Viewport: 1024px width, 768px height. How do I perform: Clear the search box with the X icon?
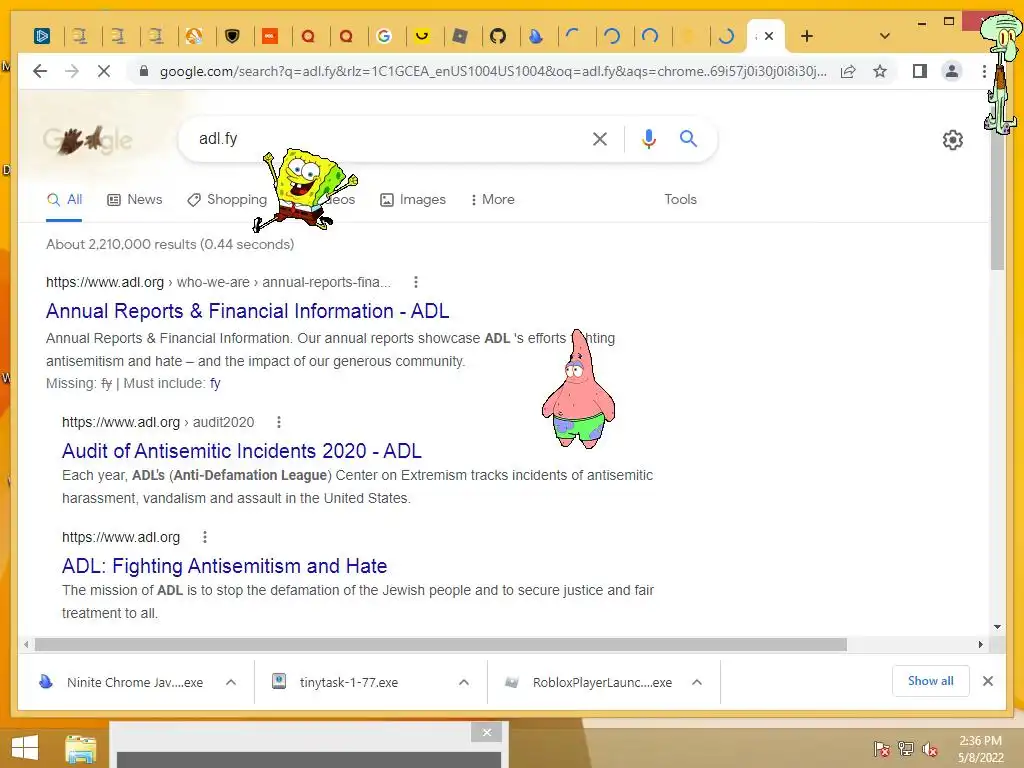[x=600, y=138]
